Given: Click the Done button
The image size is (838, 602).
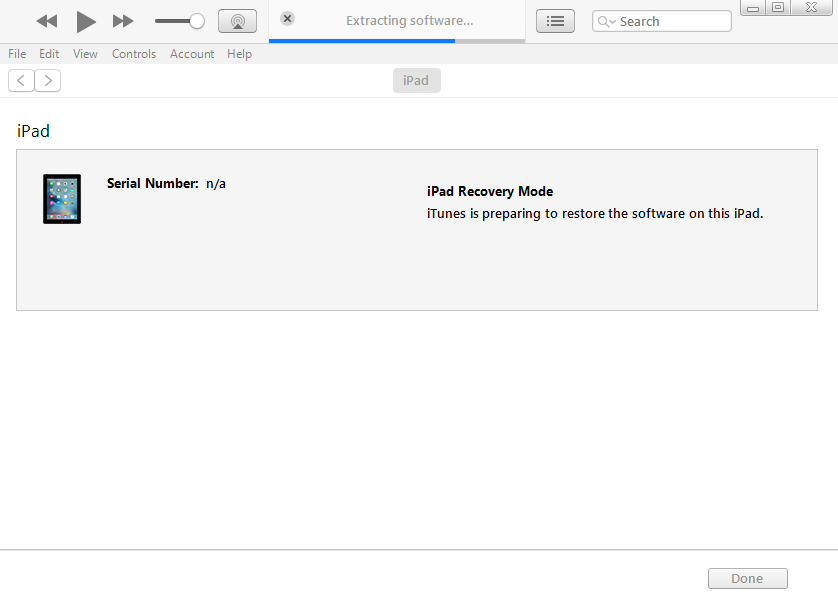Looking at the screenshot, I should [748, 578].
